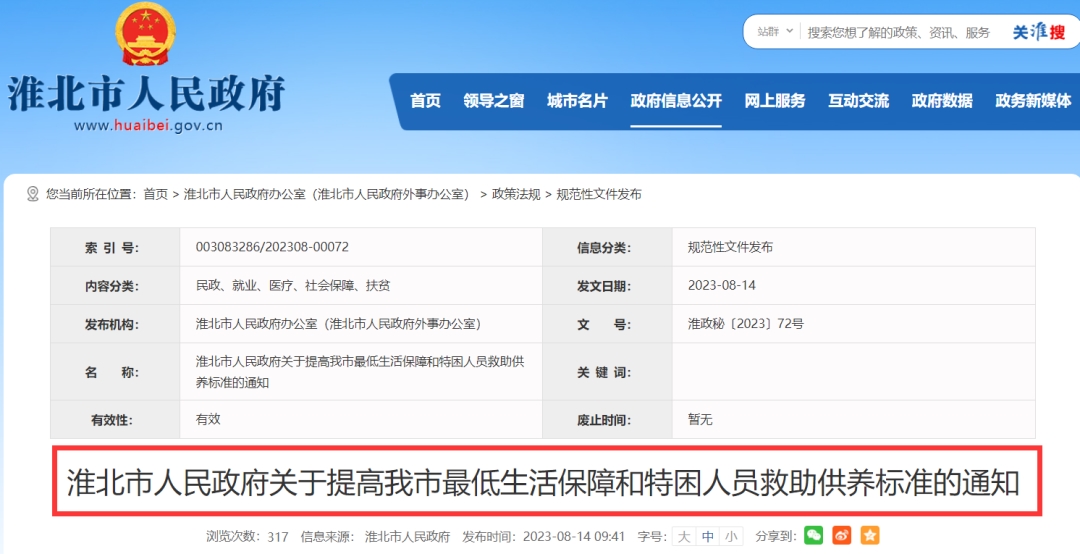Click the national emblem logo
Screen dimensions: 1080x554
pos(145,34)
